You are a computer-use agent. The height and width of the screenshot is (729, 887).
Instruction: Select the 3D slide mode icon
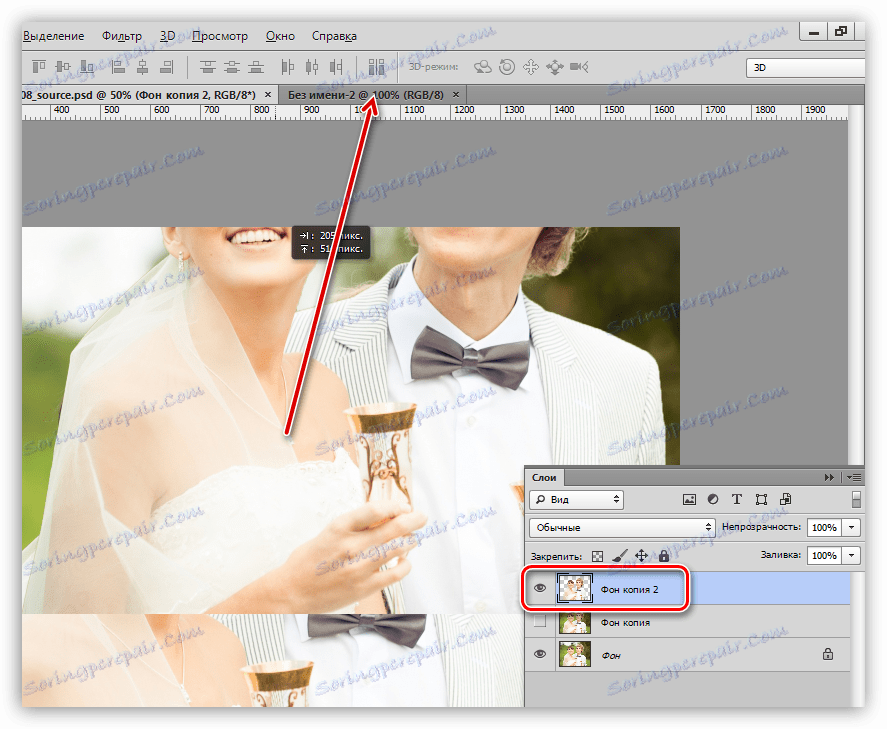point(554,67)
